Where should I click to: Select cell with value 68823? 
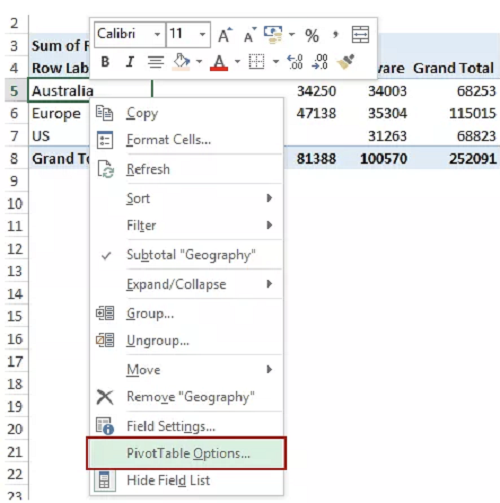[x=476, y=136]
